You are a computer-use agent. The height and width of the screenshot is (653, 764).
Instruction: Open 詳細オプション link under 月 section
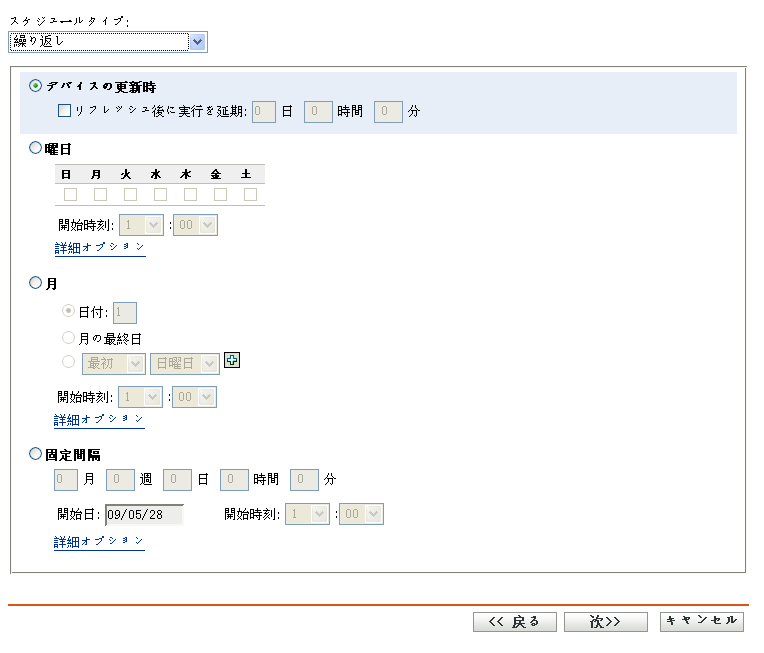99,420
